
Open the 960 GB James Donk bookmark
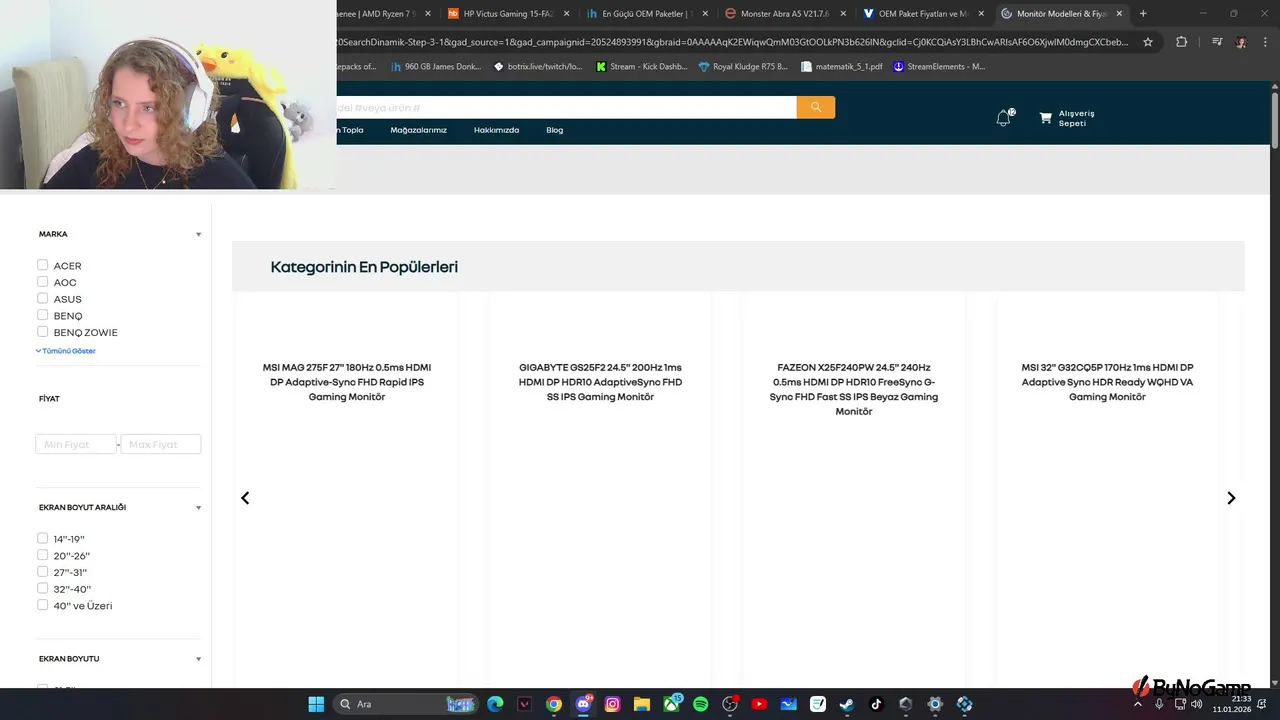pyautogui.click(x=436, y=67)
